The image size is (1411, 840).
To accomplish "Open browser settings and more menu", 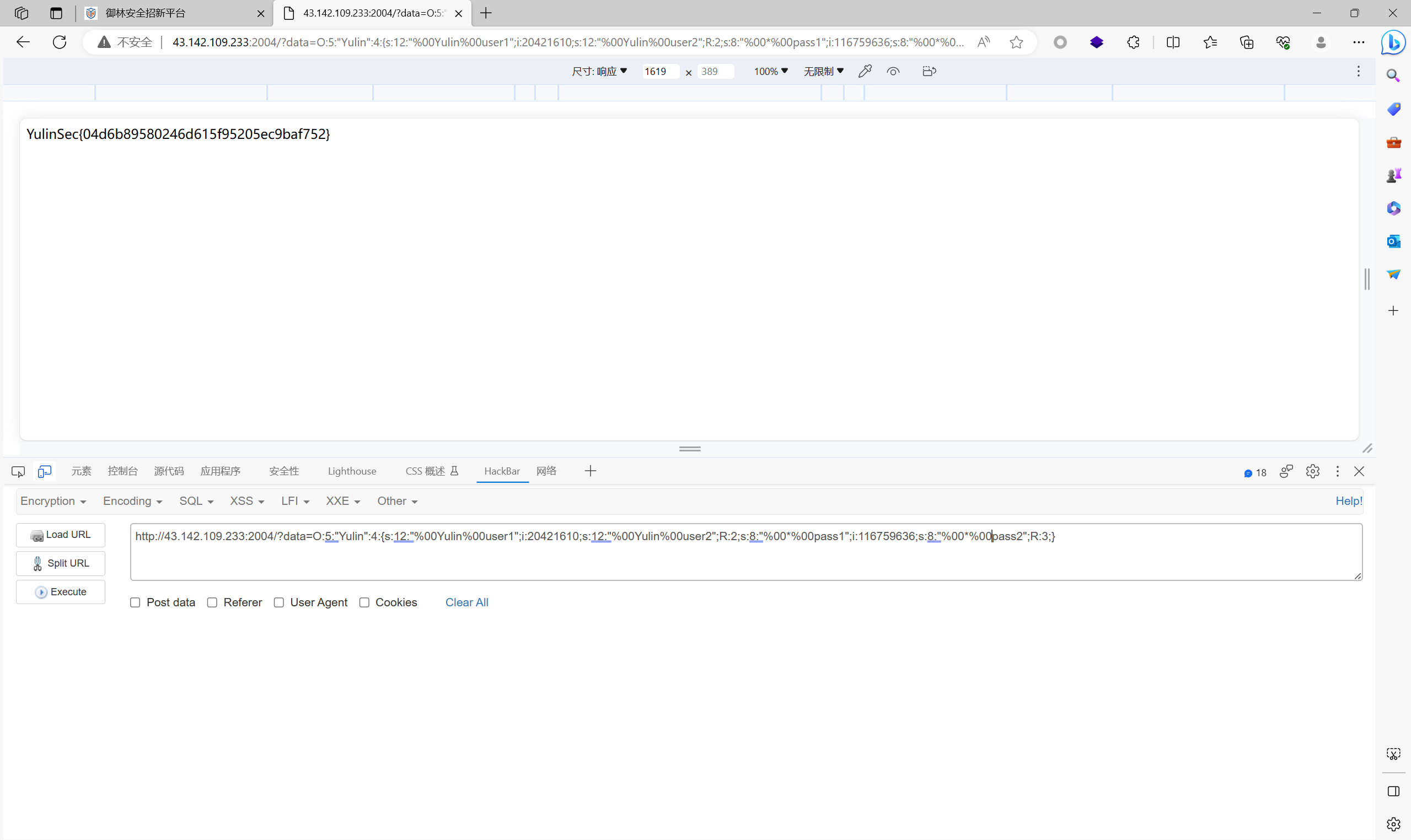I will click(x=1358, y=42).
